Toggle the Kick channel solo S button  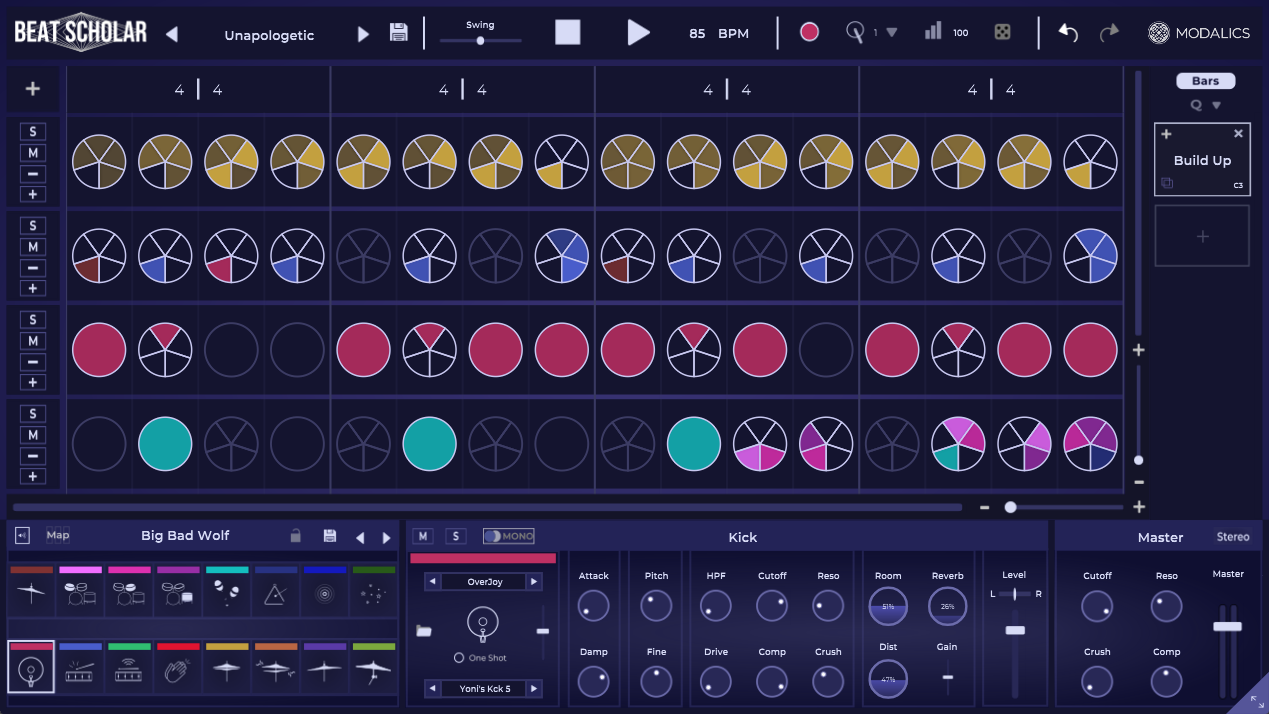[456, 536]
